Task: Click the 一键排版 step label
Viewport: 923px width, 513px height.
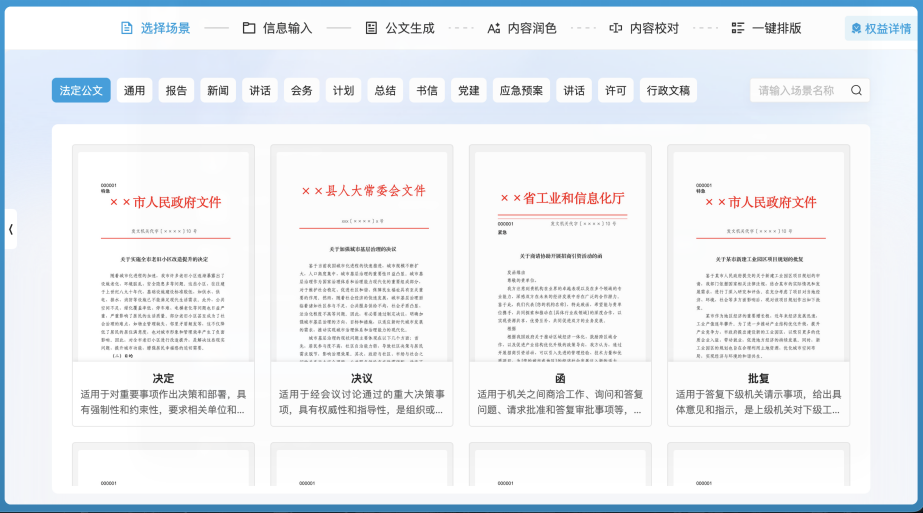Action: coord(776,28)
